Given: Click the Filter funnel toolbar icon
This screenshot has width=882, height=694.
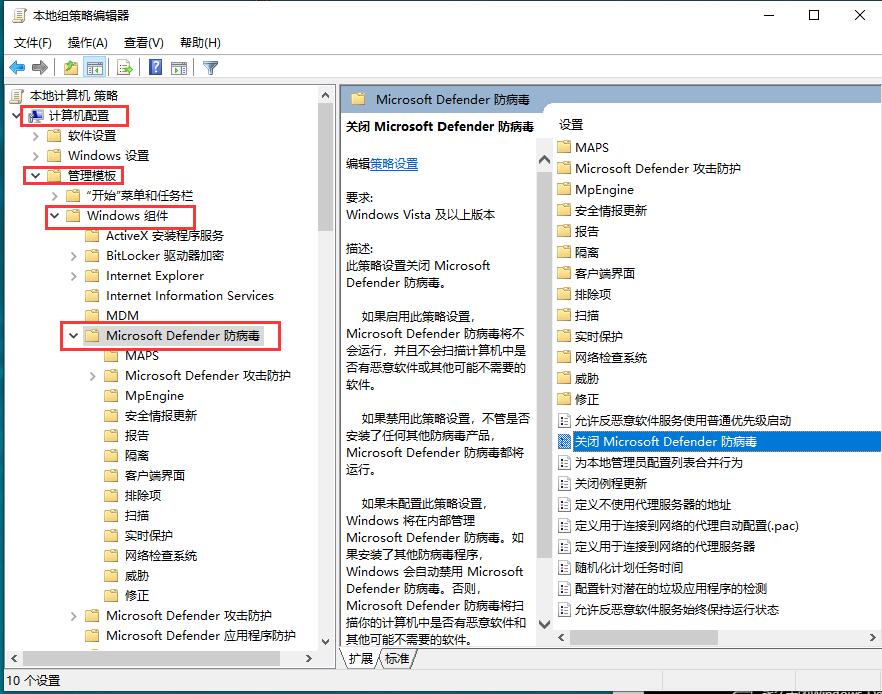Looking at the screenshot, I should coord(210,68).
